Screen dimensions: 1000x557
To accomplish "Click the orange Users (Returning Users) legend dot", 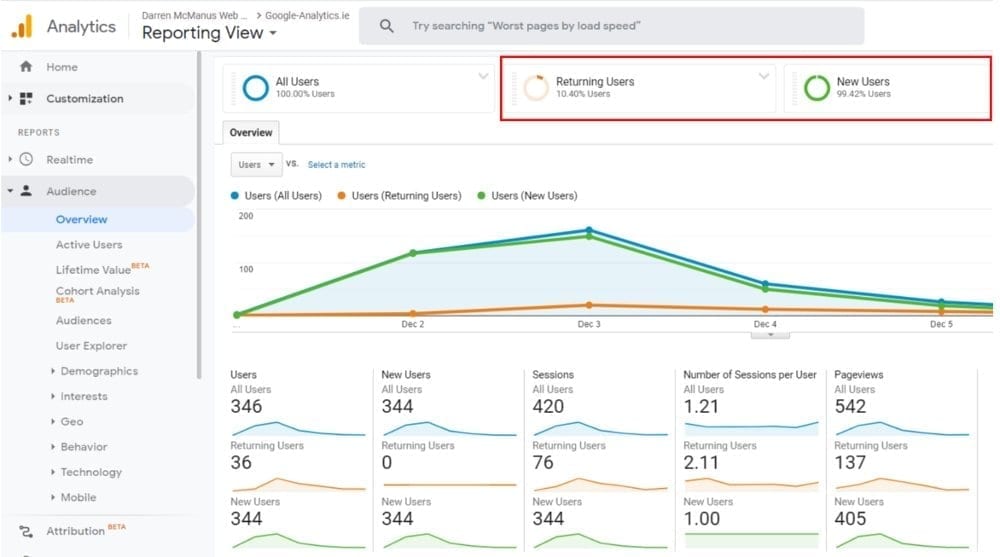I will [x=342, y=196].
